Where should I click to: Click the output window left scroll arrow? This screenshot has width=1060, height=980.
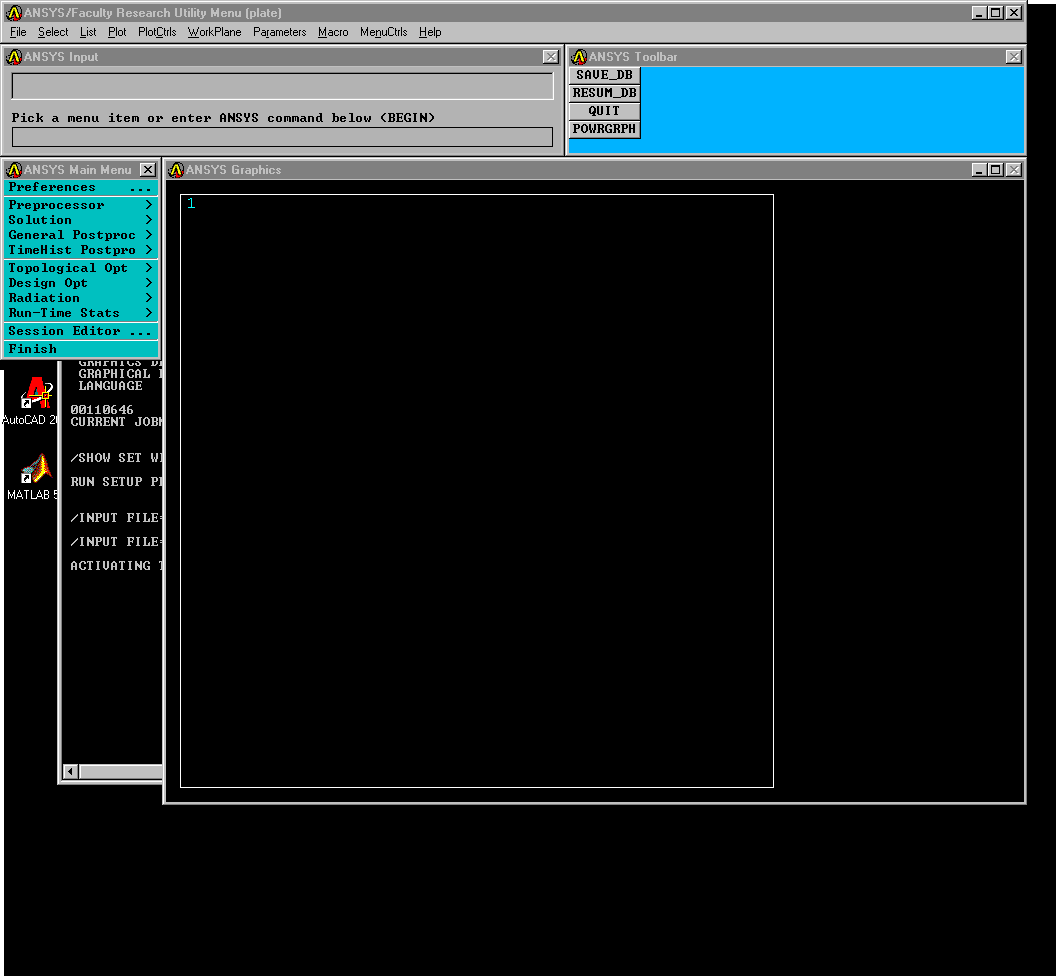coord(70,771)
